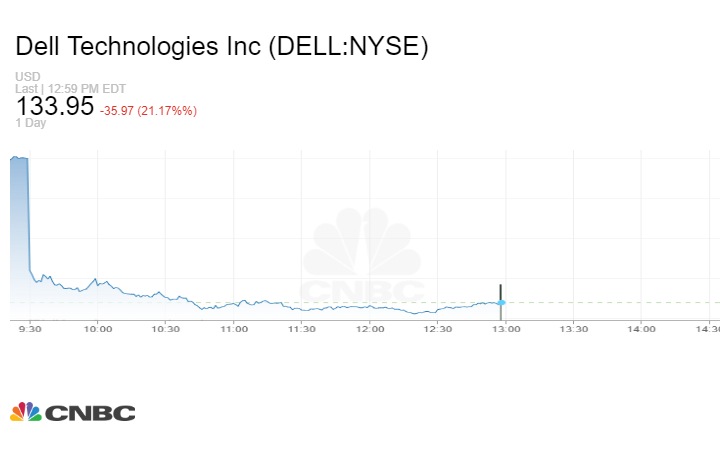The width and height of the screenshot is (720, 450).
Task: Click the 11:00 time axis label
Action: coord(233,328)
